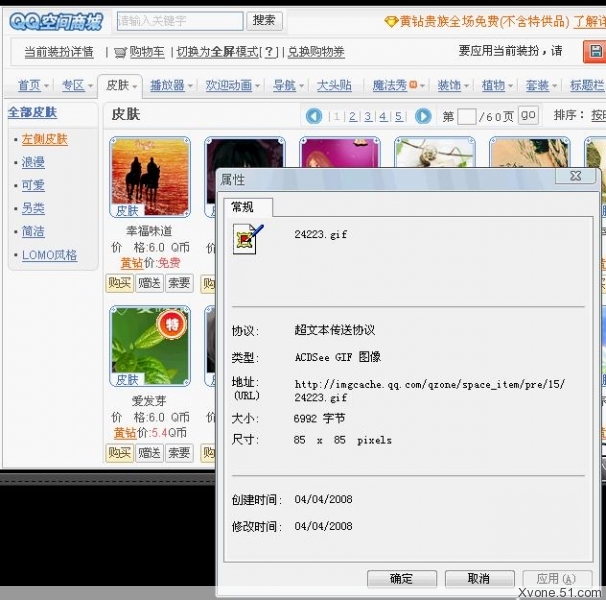
Task: Open the 购物车 link
Action: coord(147,52)
